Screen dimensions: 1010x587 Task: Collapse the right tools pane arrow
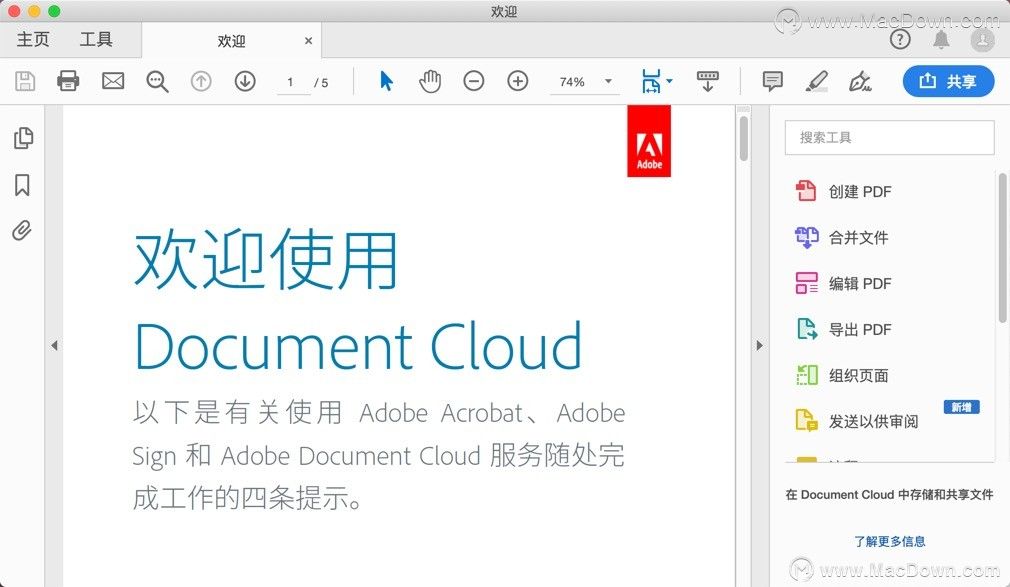[759, 345]
